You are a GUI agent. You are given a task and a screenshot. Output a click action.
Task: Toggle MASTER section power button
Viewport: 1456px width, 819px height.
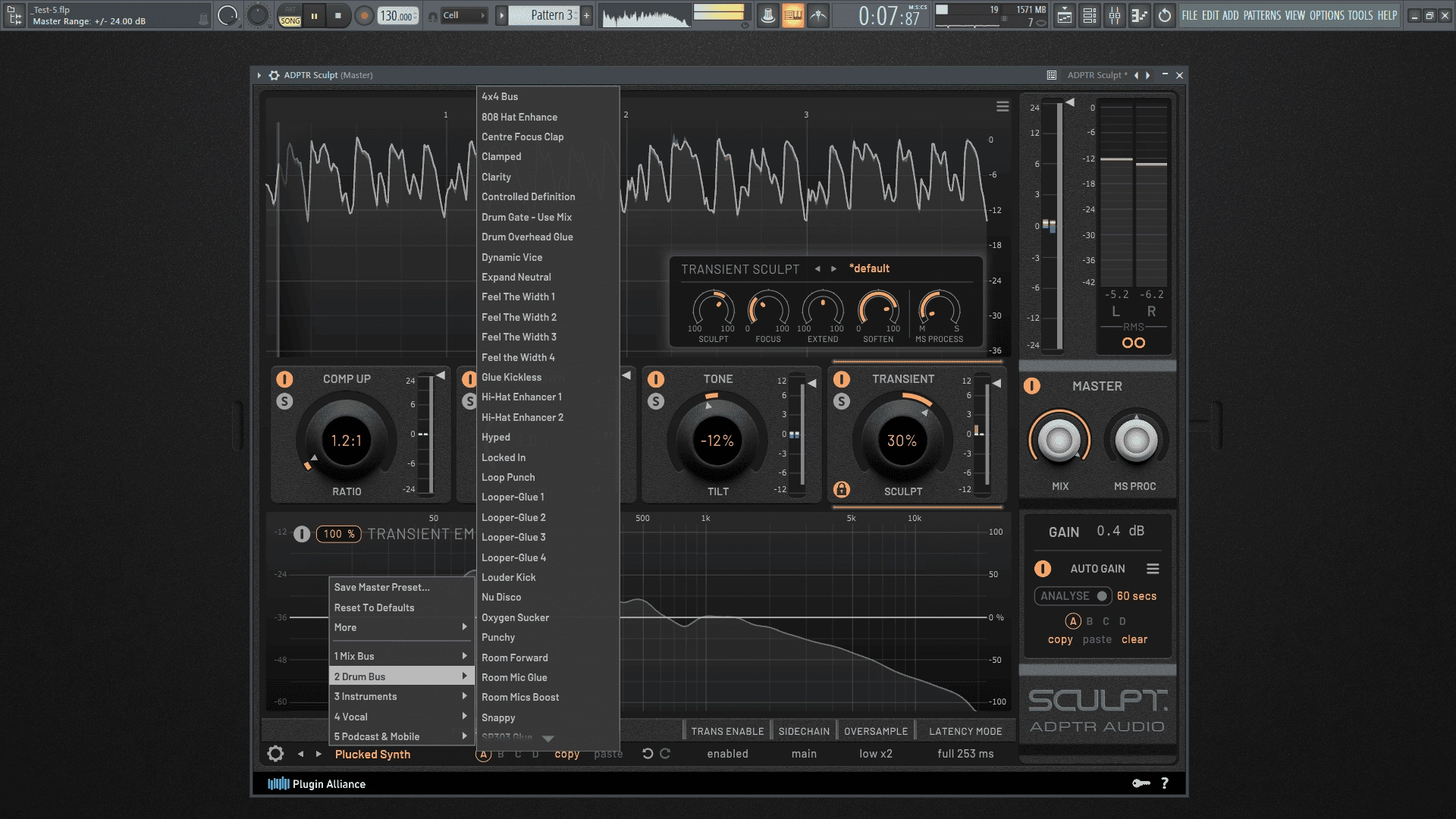point(1032,386)
